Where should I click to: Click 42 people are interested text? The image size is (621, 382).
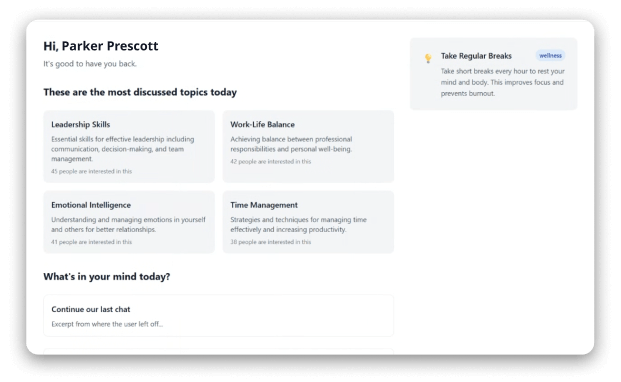(x=270, y=162)
